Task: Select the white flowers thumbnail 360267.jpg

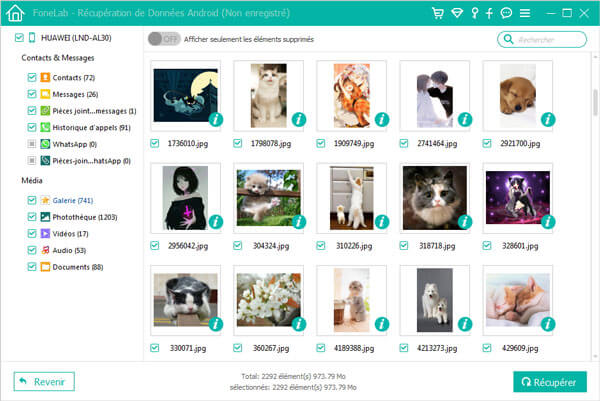Action: point(269,300)
